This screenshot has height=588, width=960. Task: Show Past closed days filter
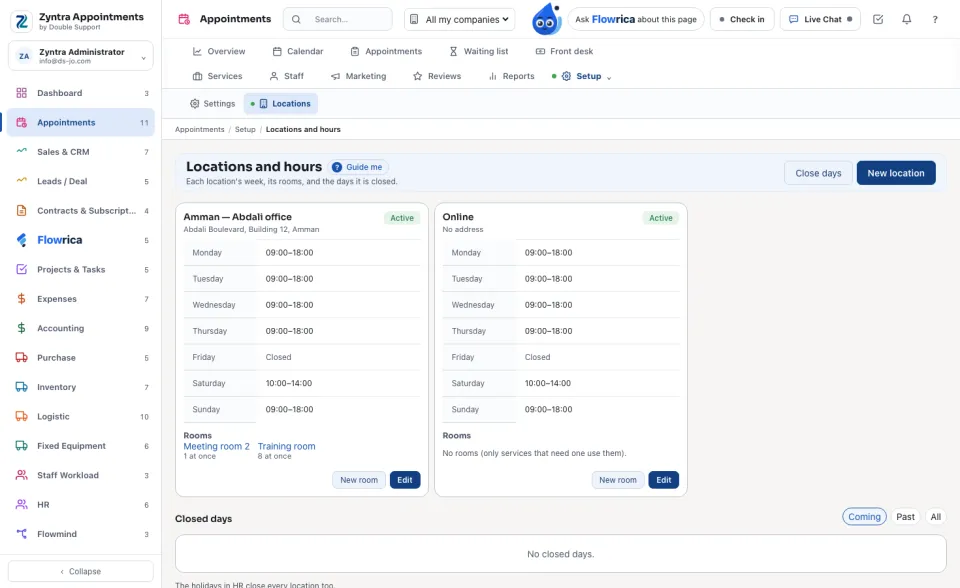[905, 517]
